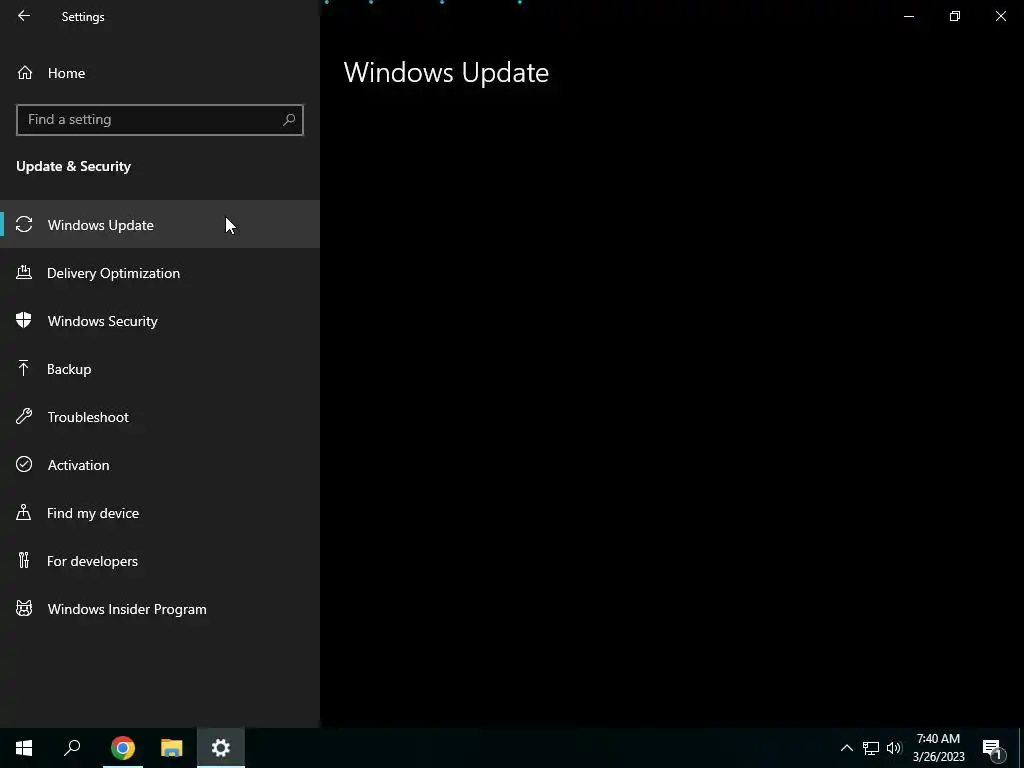Open Find my device settings
This screenshot has height=768, width=1024.
(x=160, y=513)
